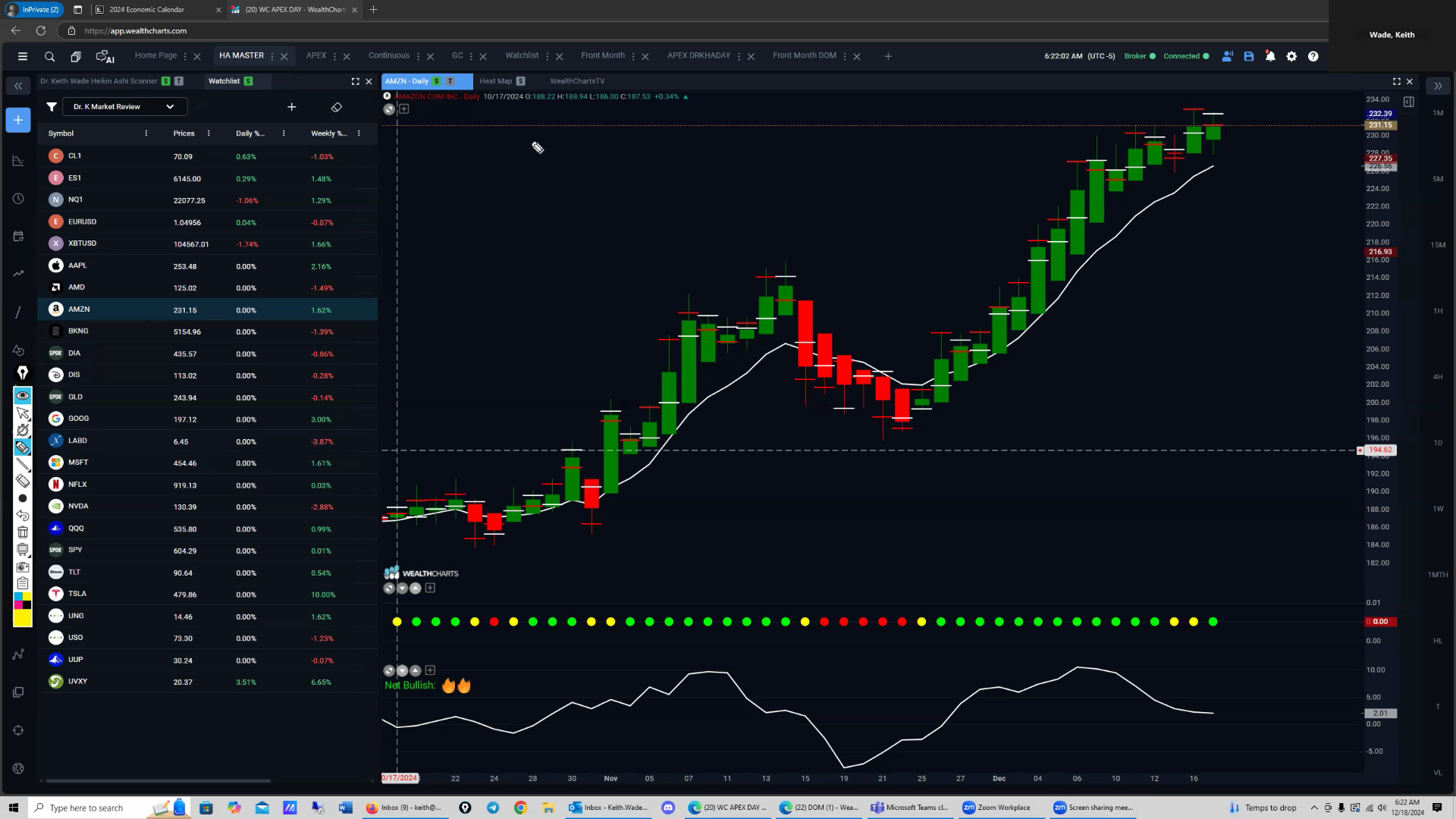The width and height of the screenshot is (1456, 819).
Task: Select the NVDA row in watchlist
Action: [208, 507]
